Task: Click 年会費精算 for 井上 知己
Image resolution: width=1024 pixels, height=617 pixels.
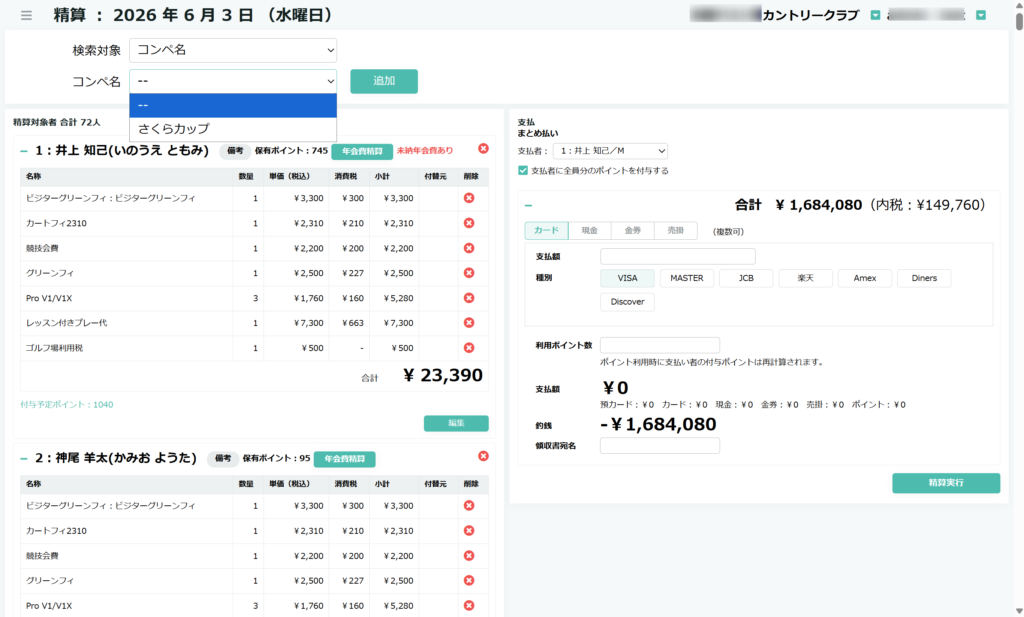Action: tap(362, 151)
